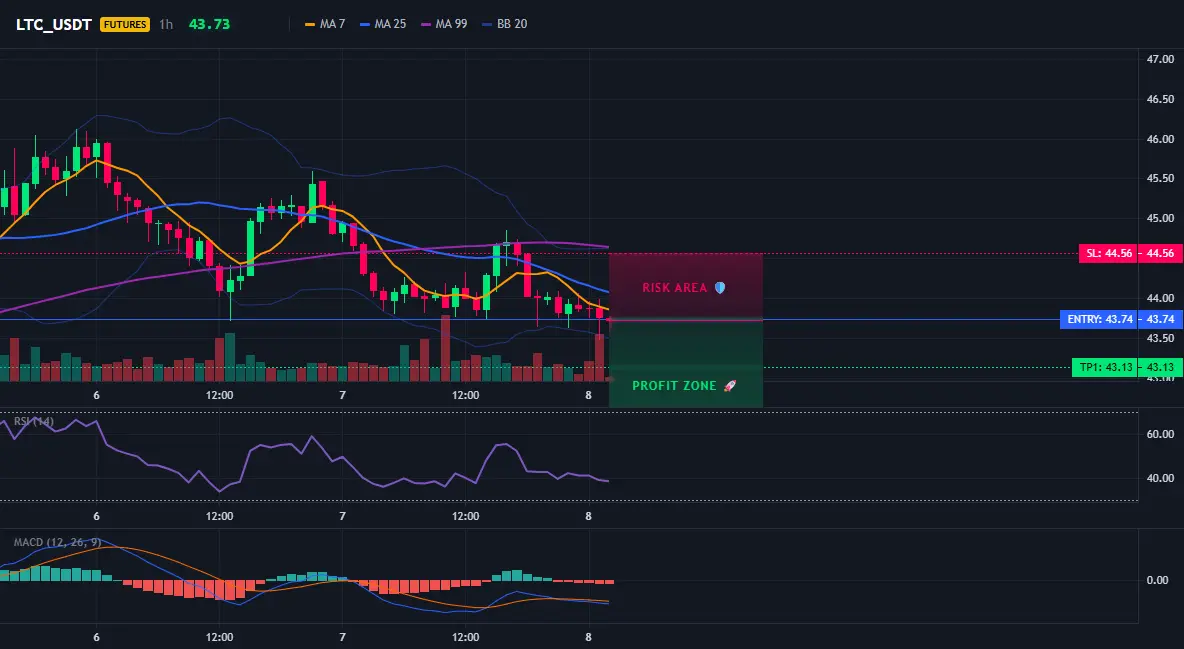Click the shield icon next to RISK AREA

[720, 288]
